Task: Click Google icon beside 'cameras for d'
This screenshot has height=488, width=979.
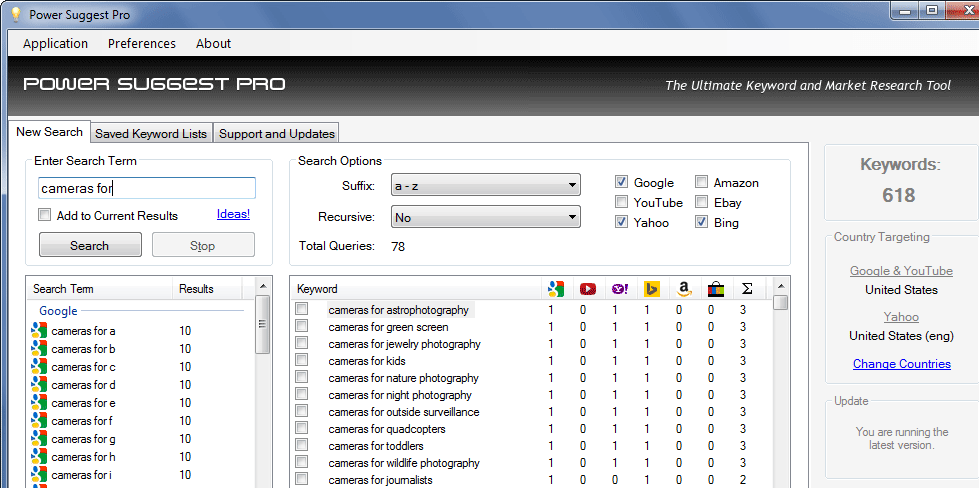Action: tap(39, 385)
